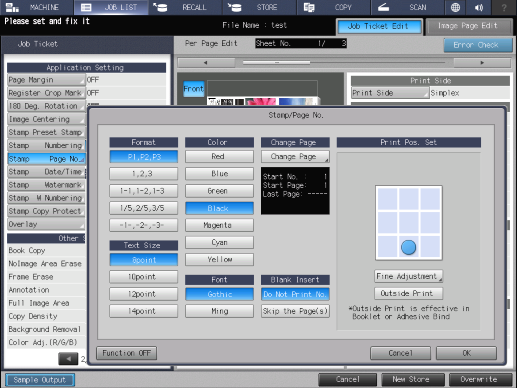
Task: Open Change Page settings
Action: [295, 157]
